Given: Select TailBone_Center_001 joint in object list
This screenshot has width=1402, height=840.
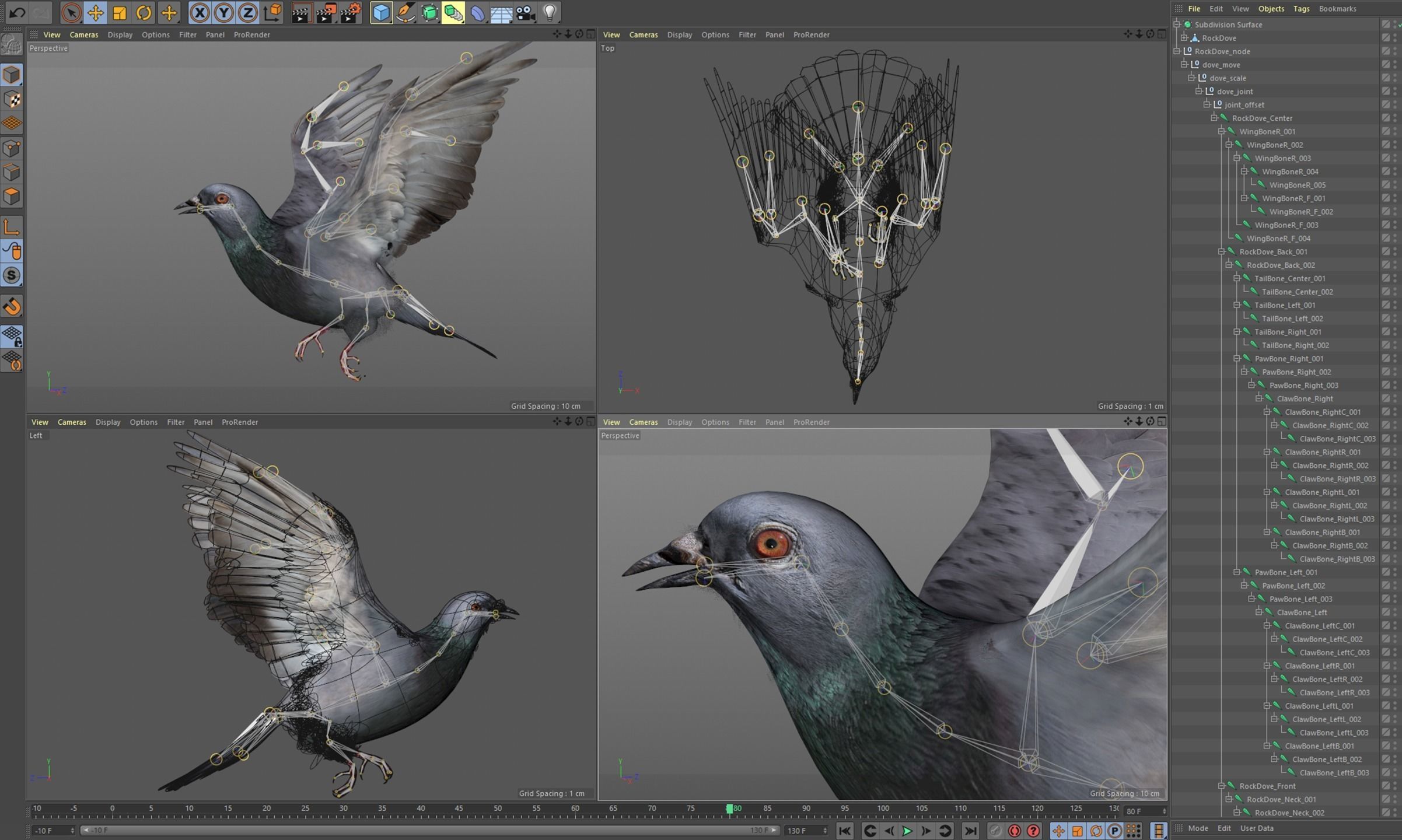Looking at the screenshot, I should [x=1289, y=278].
